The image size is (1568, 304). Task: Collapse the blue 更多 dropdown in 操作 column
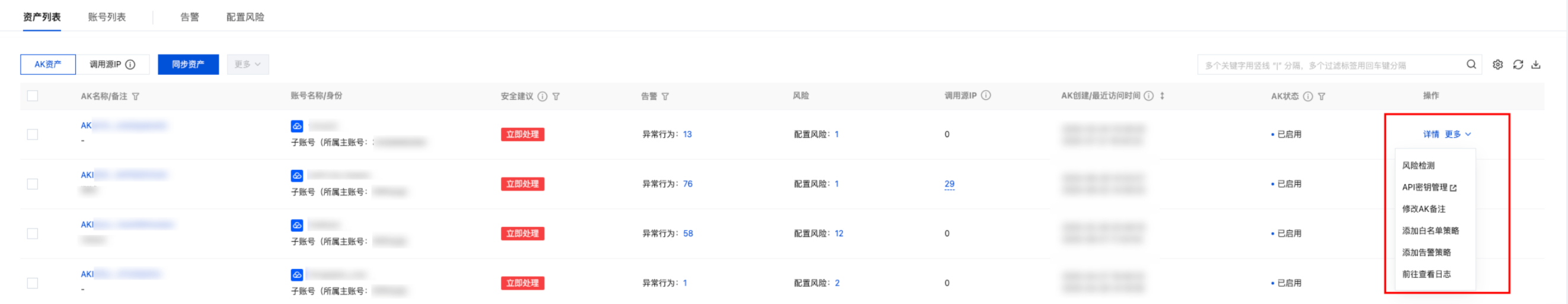coord(1458,134)
